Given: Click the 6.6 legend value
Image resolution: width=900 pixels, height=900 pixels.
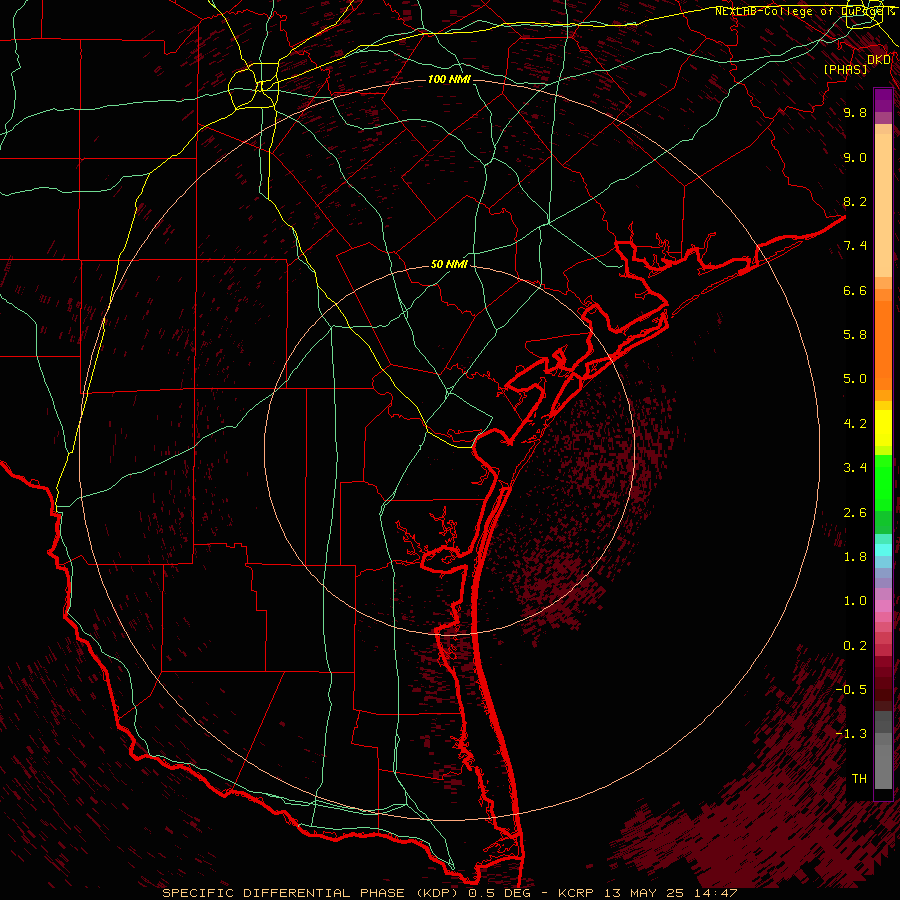Looking at the screenshot, I should [x=855, y=290].
